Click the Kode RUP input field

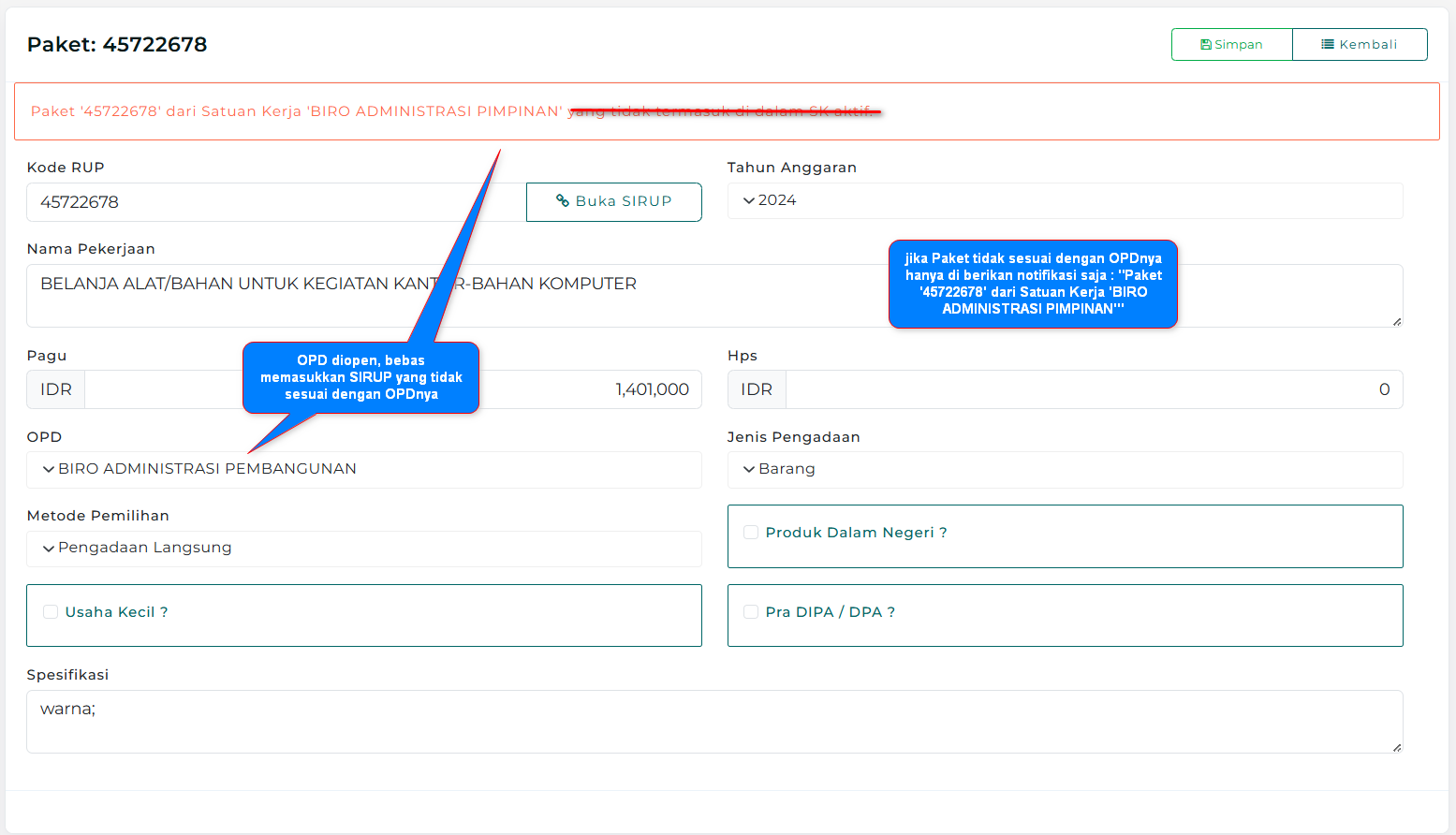[276, 202]
